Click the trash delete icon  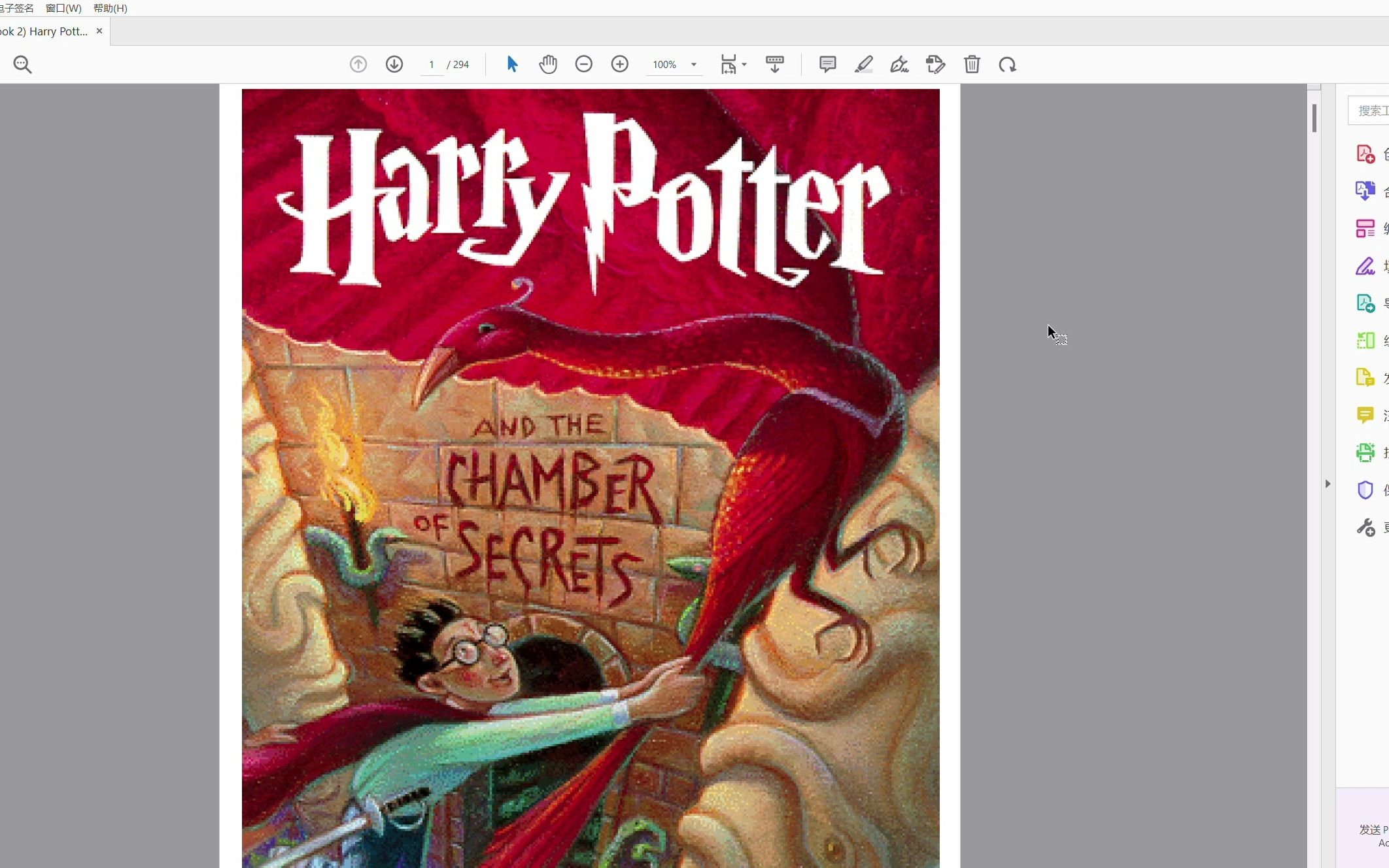(972, 64)
